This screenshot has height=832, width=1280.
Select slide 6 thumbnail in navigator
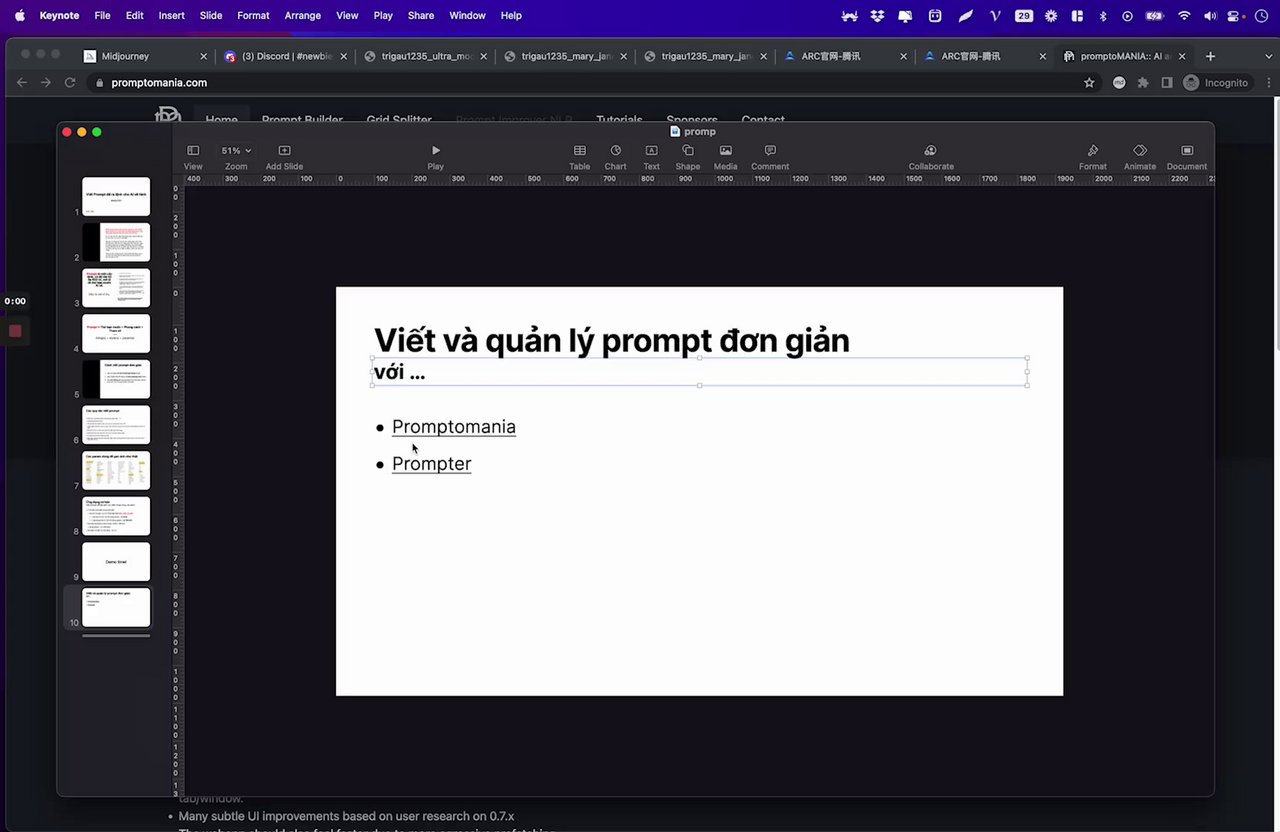coord(116,425)
